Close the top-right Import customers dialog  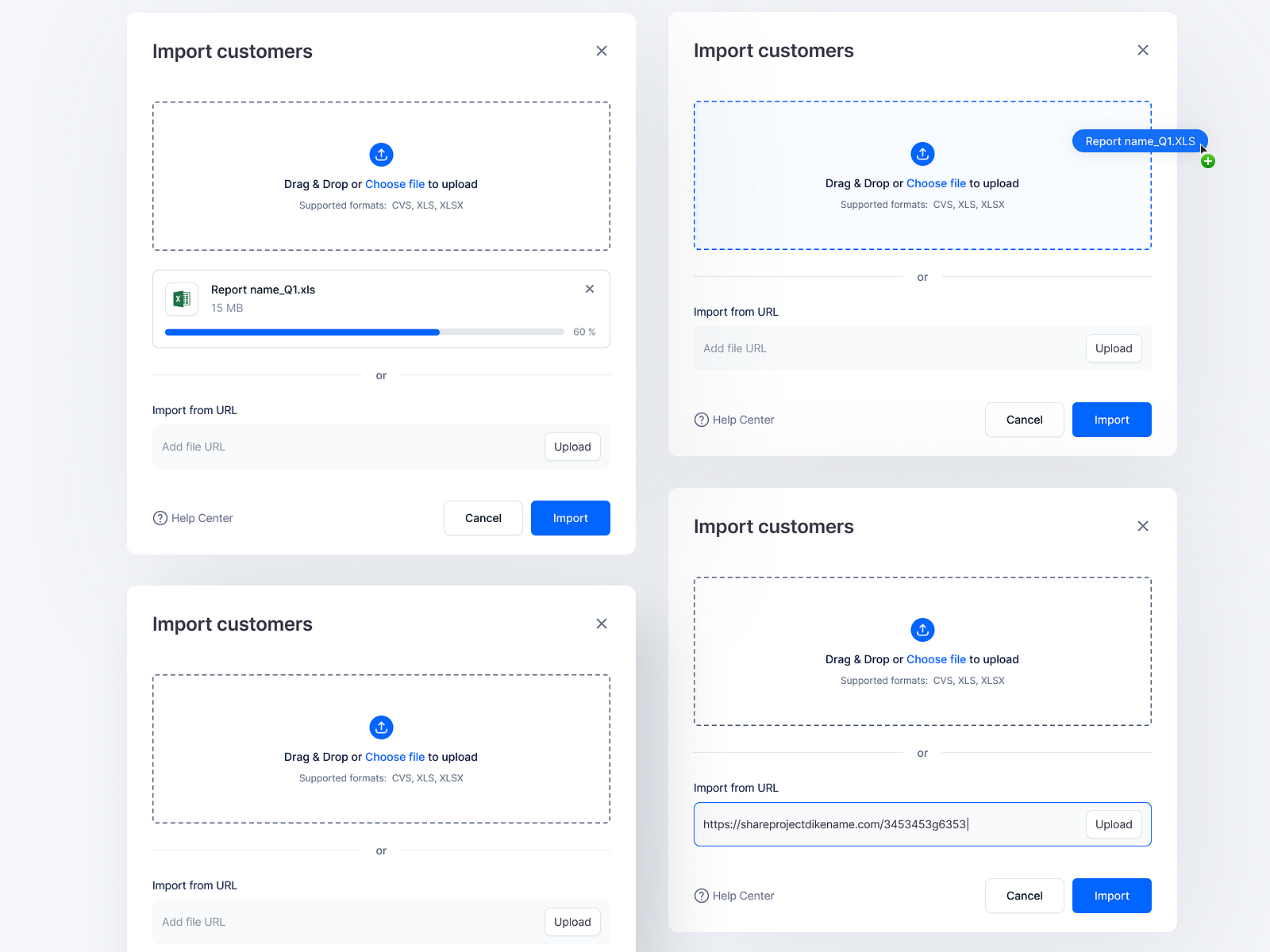1143,49
